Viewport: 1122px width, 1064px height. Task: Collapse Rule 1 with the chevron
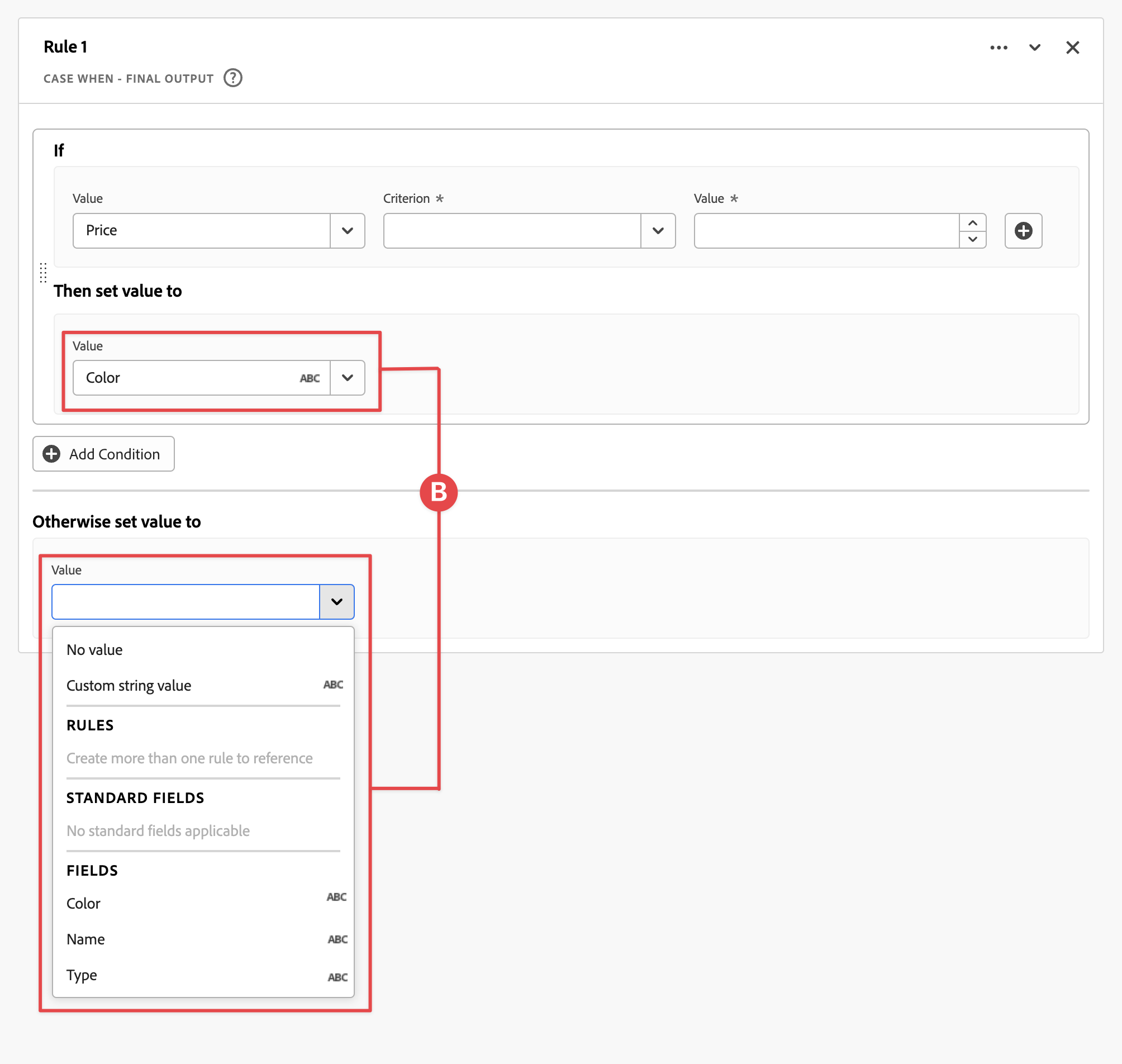pos(1035,47)
